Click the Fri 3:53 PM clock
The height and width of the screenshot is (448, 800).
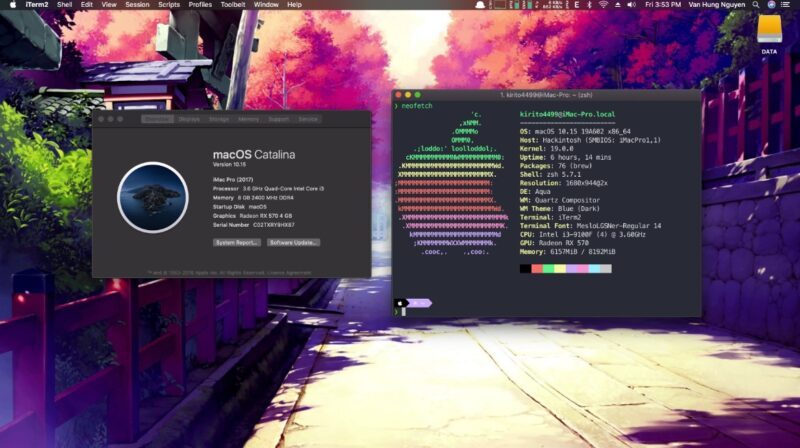point(663,5)
